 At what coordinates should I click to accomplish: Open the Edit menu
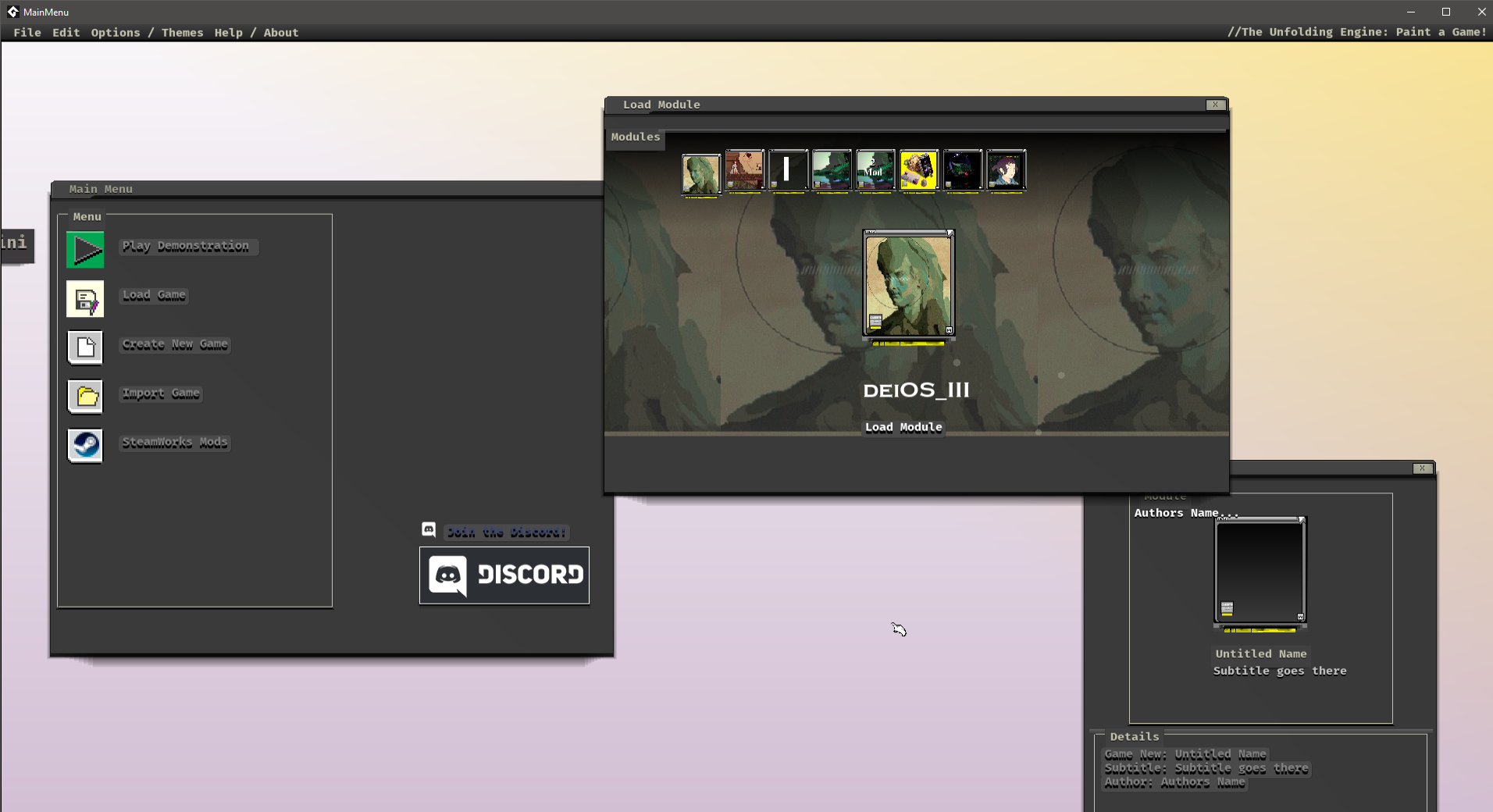point(66,33)
